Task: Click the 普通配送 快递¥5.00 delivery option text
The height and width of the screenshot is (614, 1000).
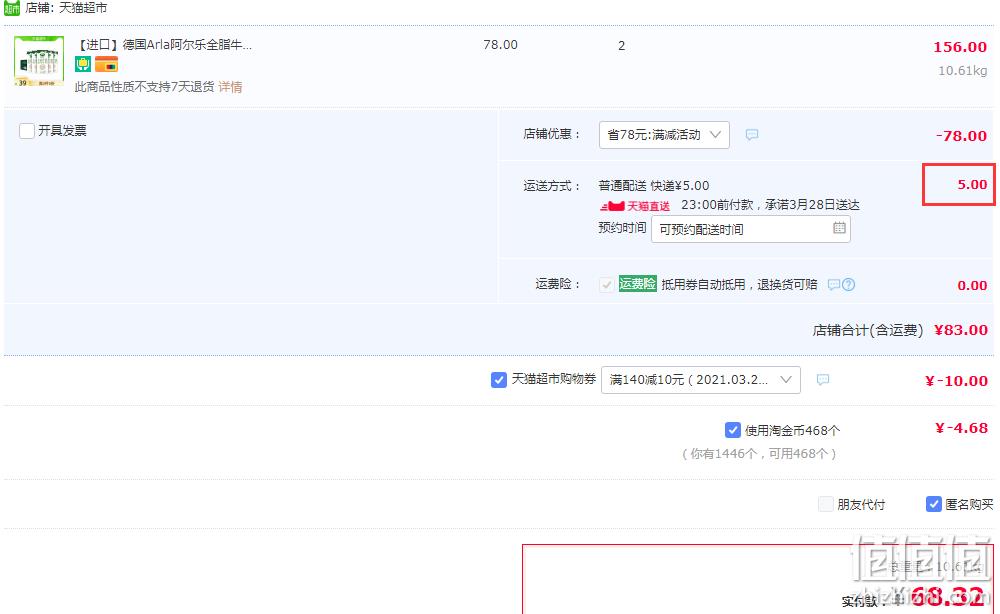Action: tap(654, 186)
